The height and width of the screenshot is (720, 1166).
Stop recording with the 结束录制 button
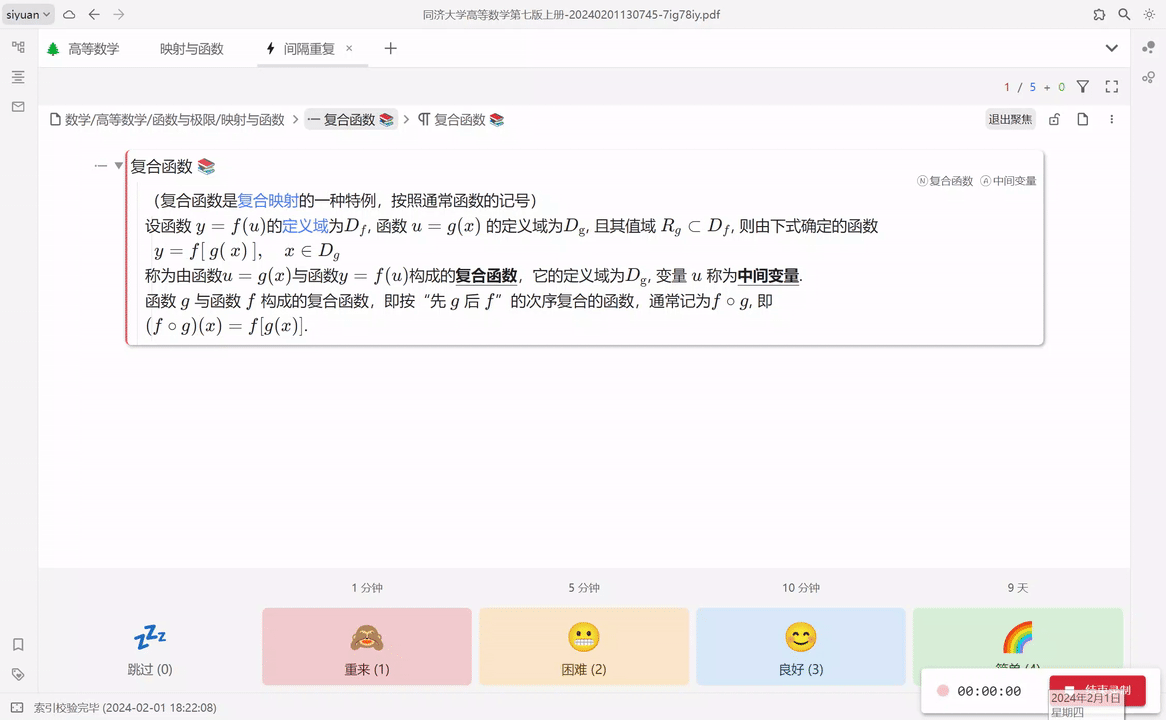coord(1097,690)
